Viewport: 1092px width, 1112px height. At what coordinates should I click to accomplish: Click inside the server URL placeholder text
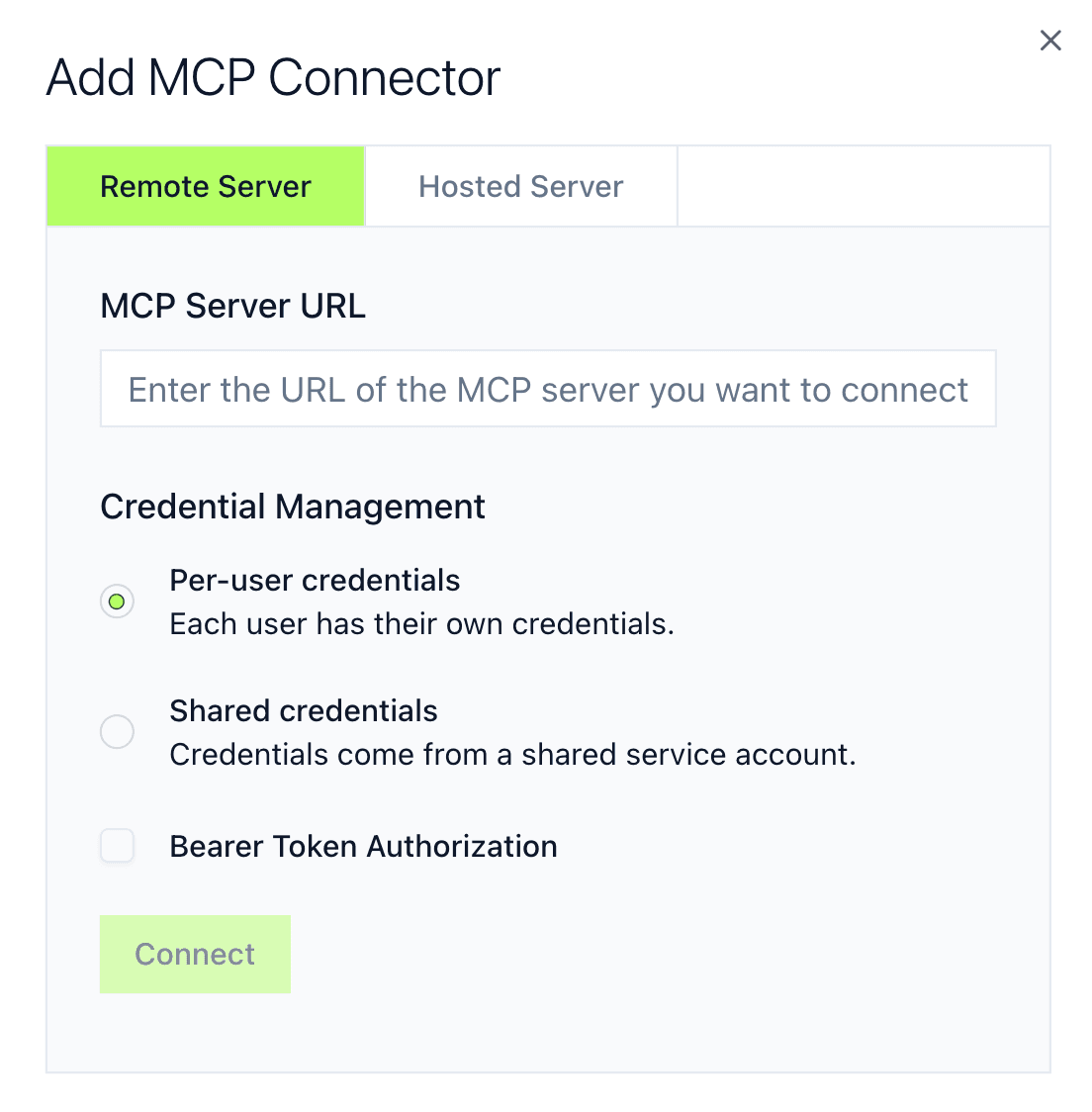pyautogui.click(x=547, y=389)
